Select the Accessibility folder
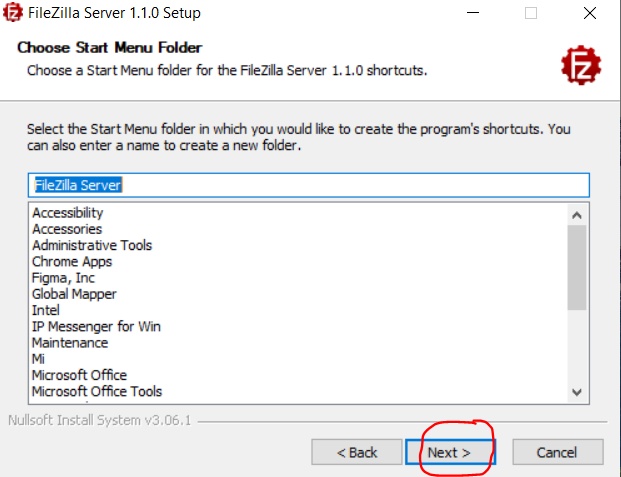Image resolution: width=621 pixels, height=477 pixels. (x=67, y=213)
